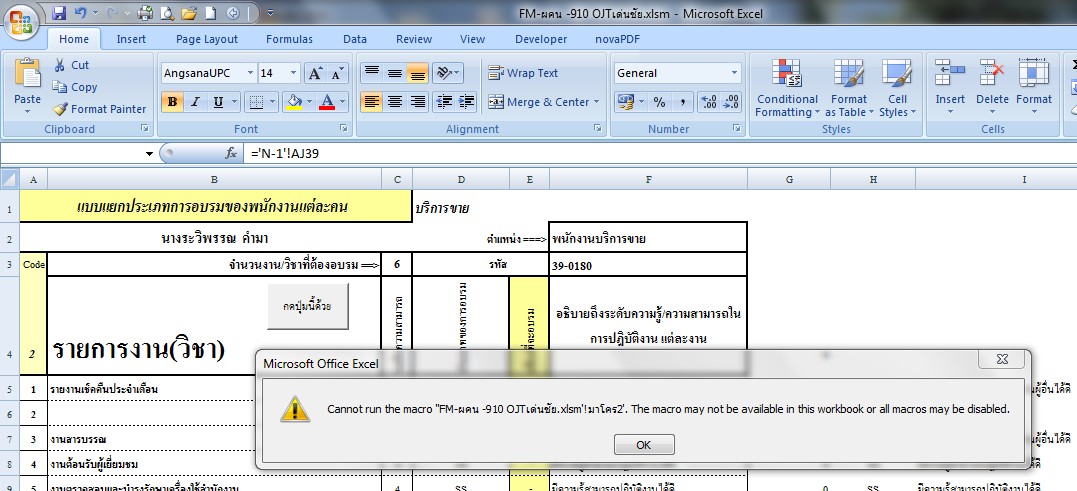This screenshot has width=1077, height=491.
Task: Click the Increase Font Size icon
Action: pos(315,73)
